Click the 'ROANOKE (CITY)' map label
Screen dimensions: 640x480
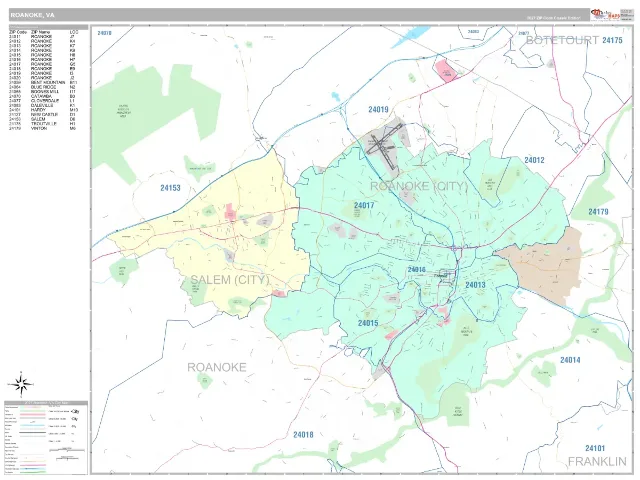pos(419,186)
